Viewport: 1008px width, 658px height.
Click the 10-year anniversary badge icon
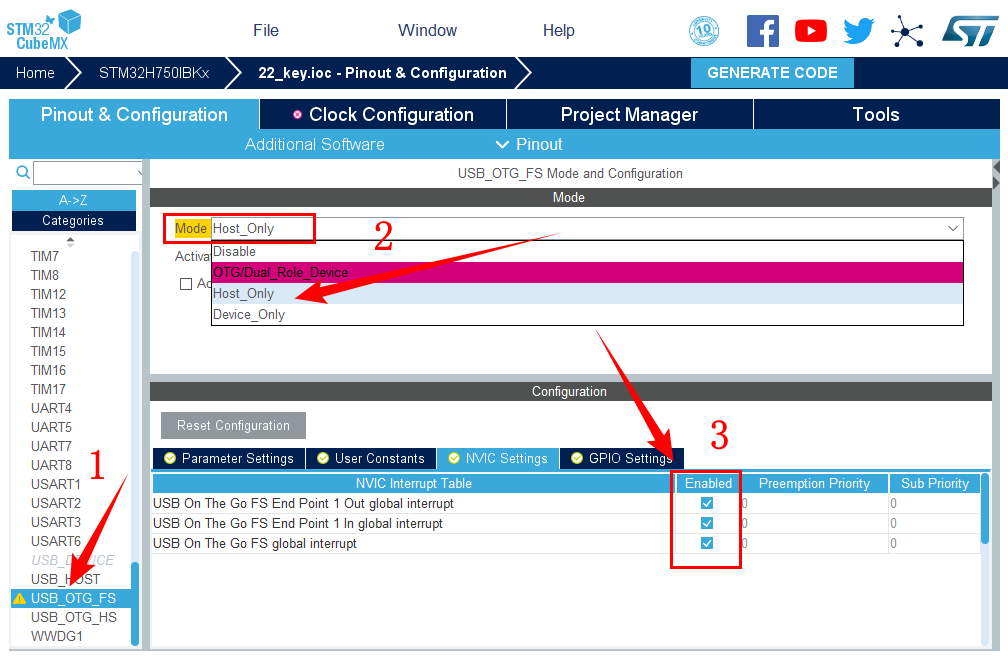pos(704,31)
